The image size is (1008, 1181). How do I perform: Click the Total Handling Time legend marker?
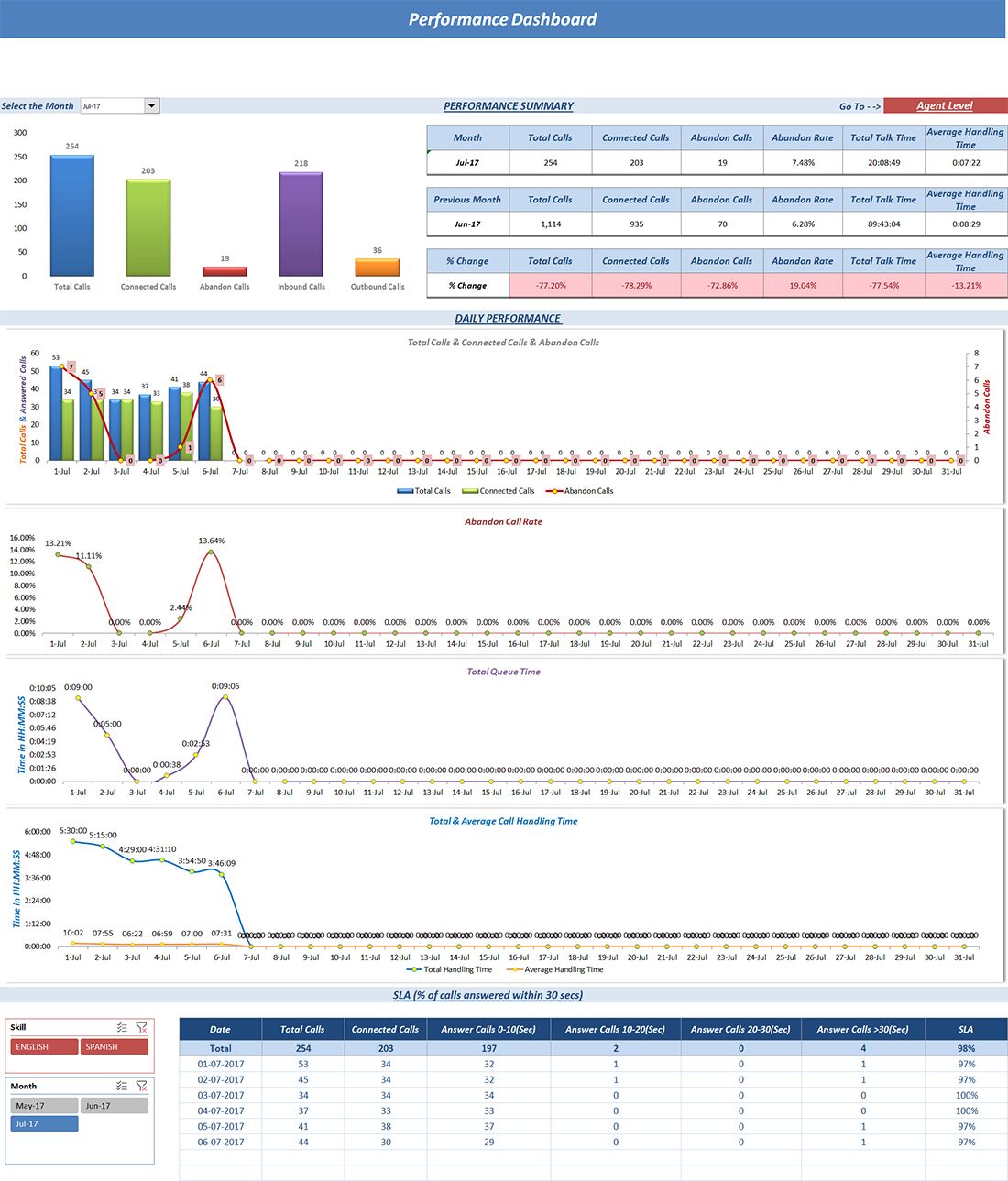pyautogui.click(x=412, y=969)
